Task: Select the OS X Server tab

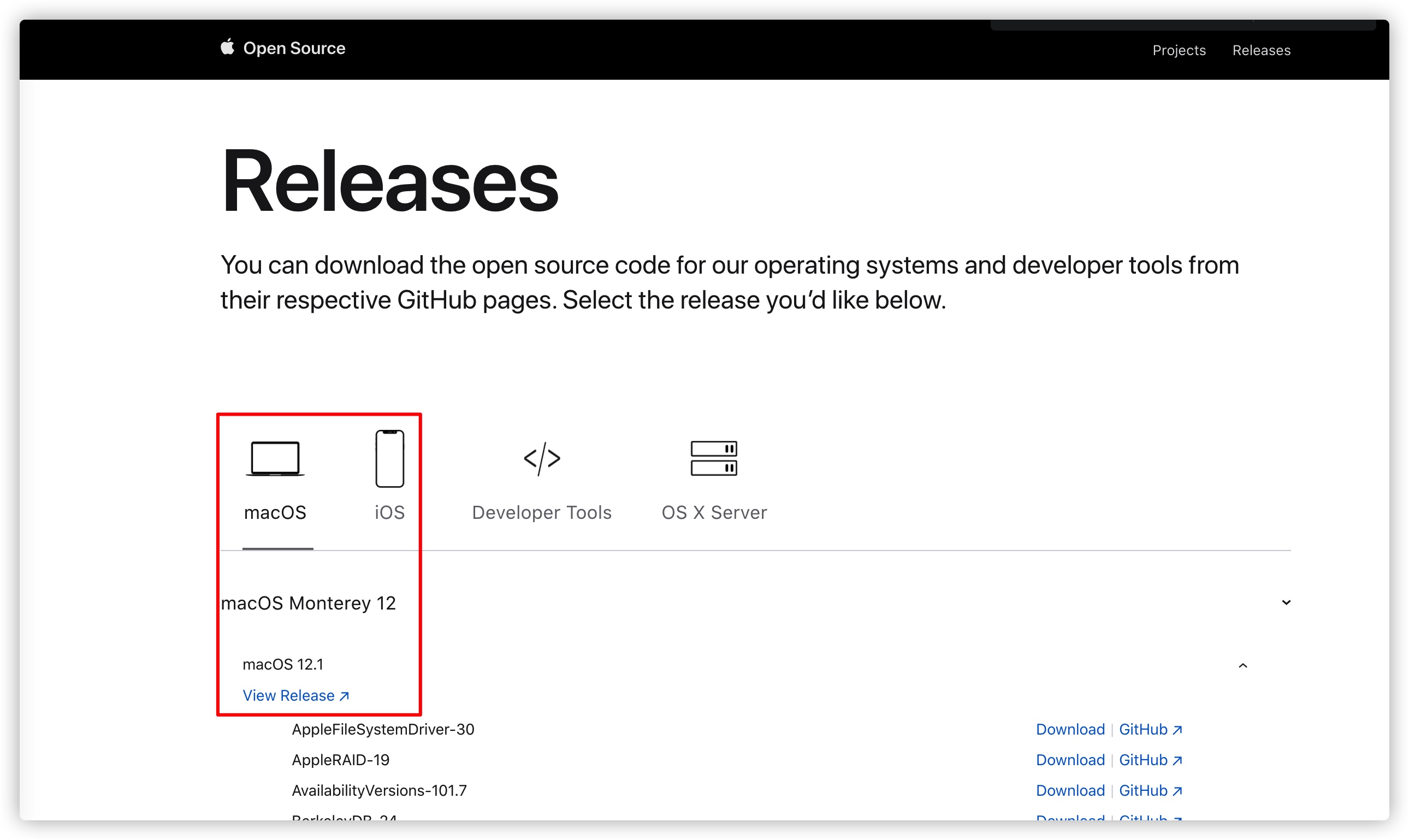Action: tap(714, 513)
